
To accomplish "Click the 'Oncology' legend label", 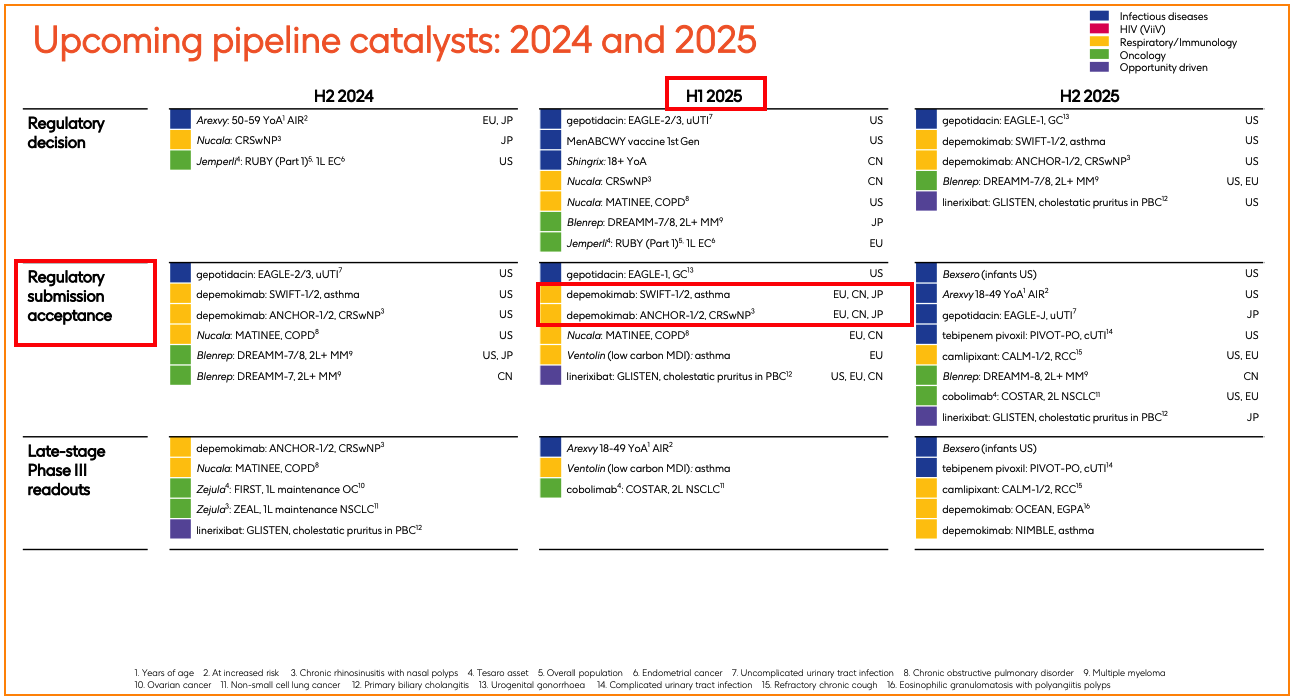I will [x=1141, y=55].
